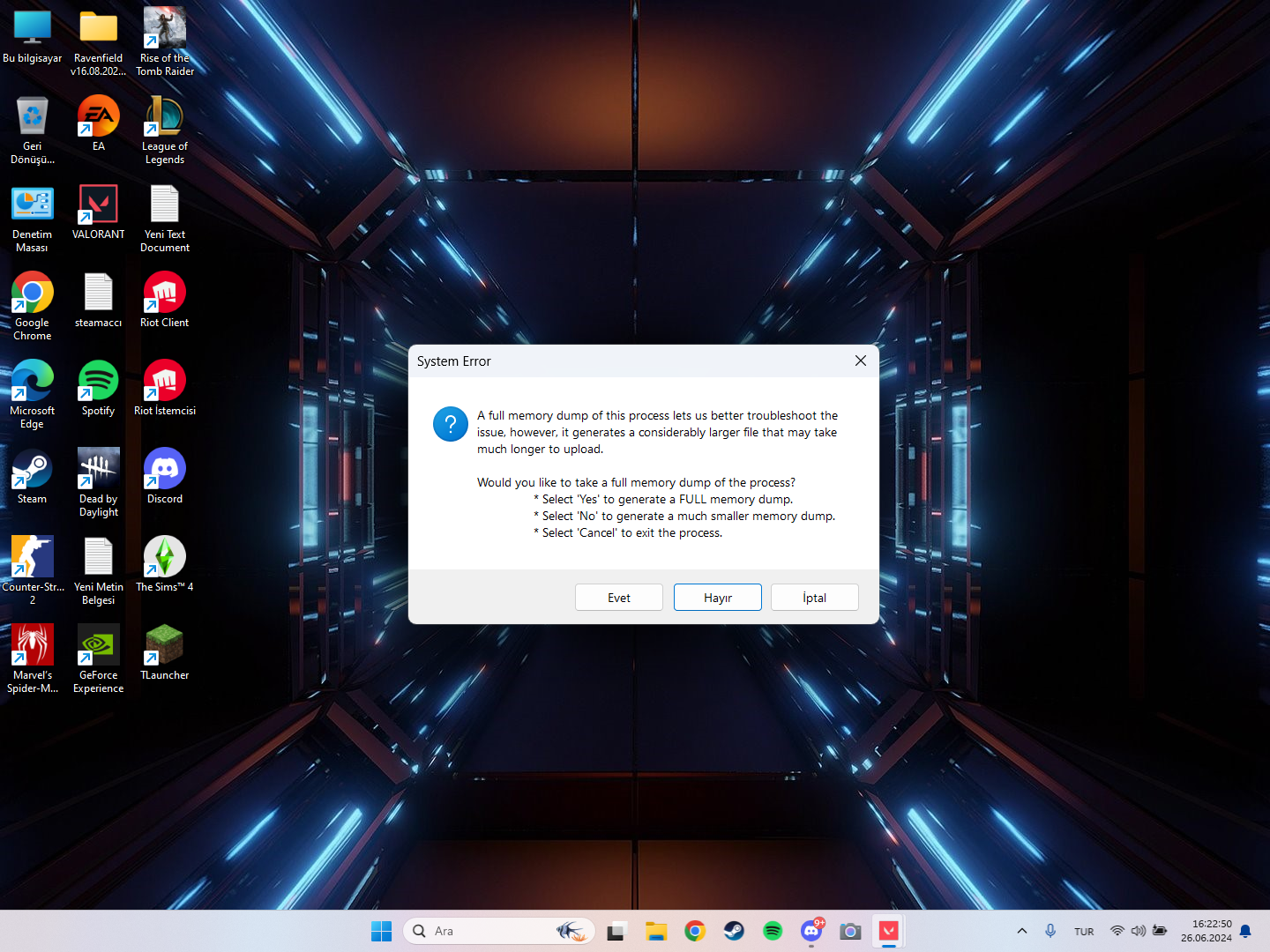Viewport: 1270px width, 952px height.
Task: Open Task View from the taskbar
Action: click(616, 931)
